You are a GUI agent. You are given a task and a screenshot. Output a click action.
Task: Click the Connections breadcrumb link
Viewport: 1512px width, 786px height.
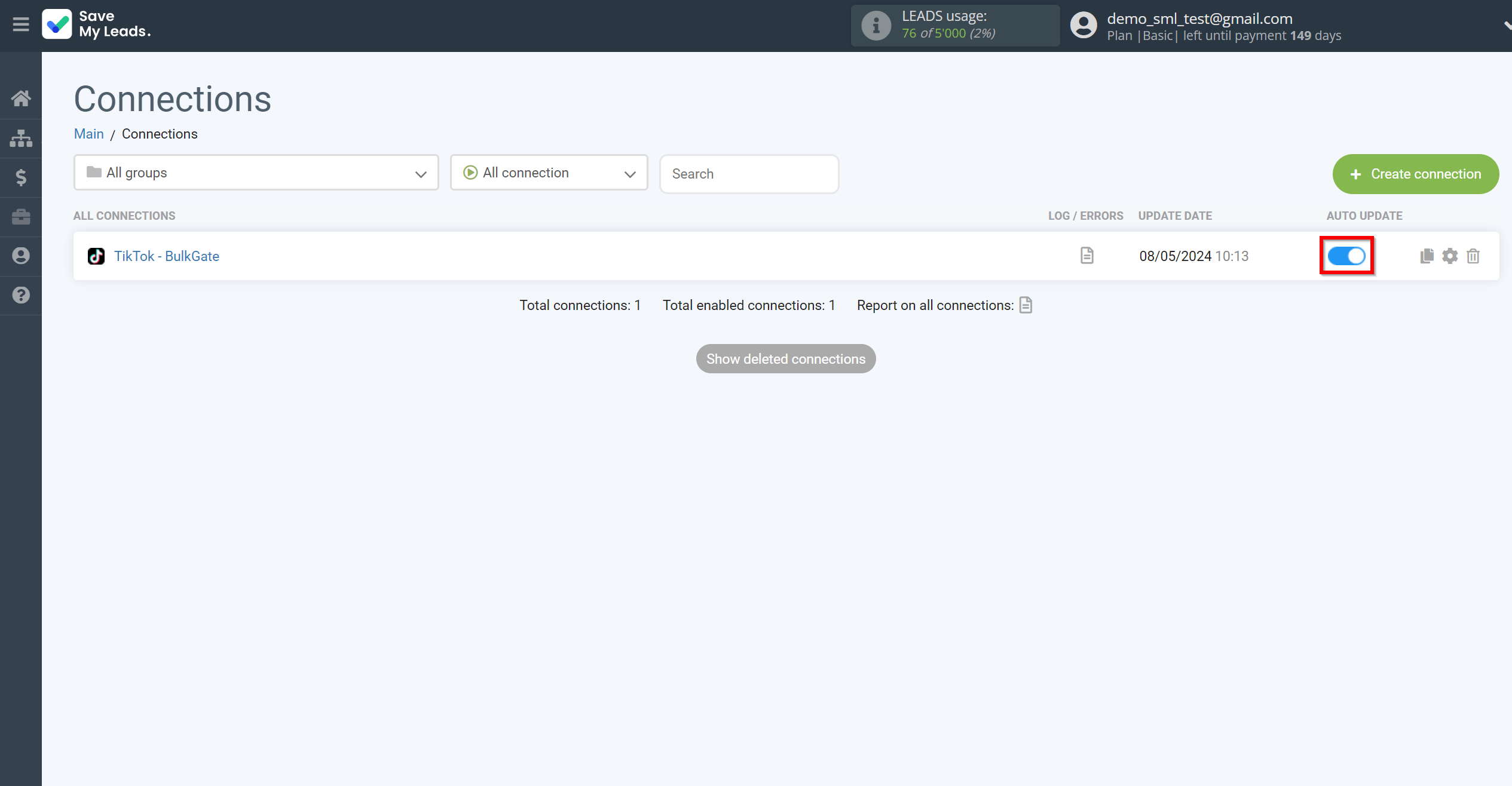point(159,133)
